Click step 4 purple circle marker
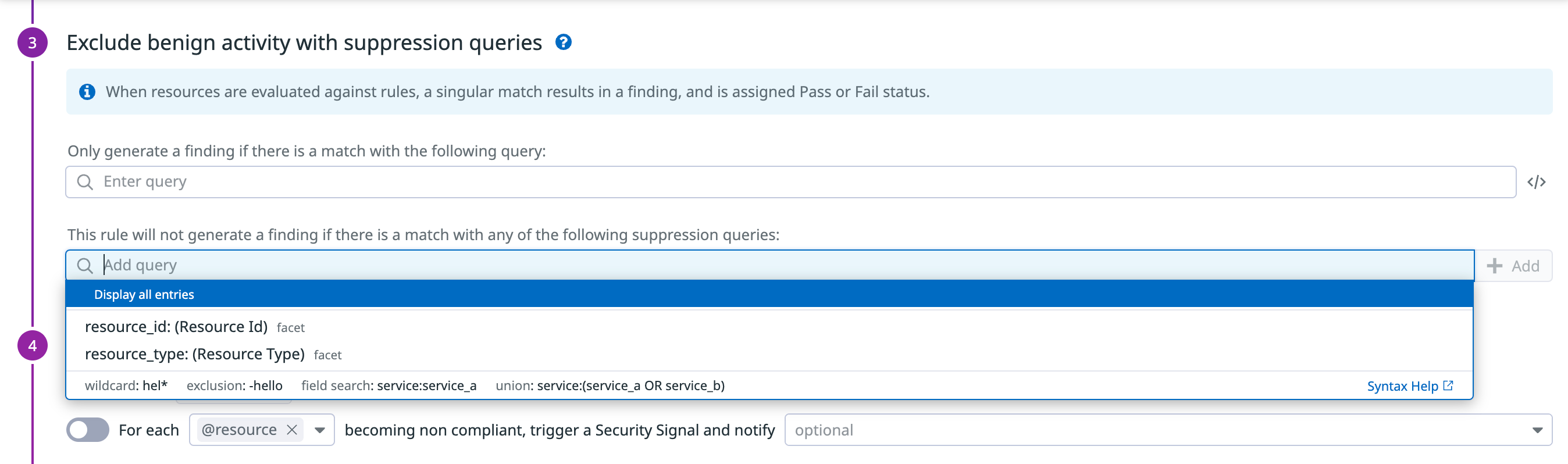The height and width of the screenshot is (464, 1568). (x=32, y=345)
